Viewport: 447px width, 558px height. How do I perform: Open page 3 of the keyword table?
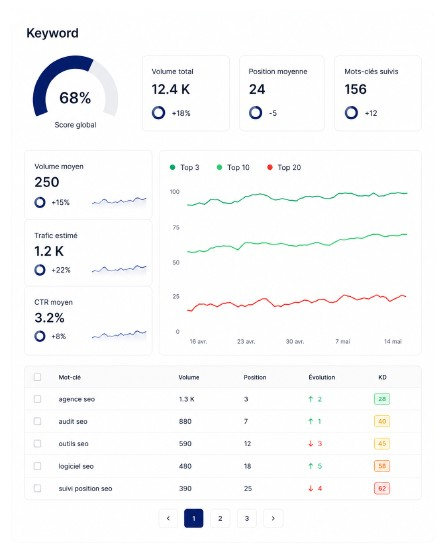click(x=247, y=518)
